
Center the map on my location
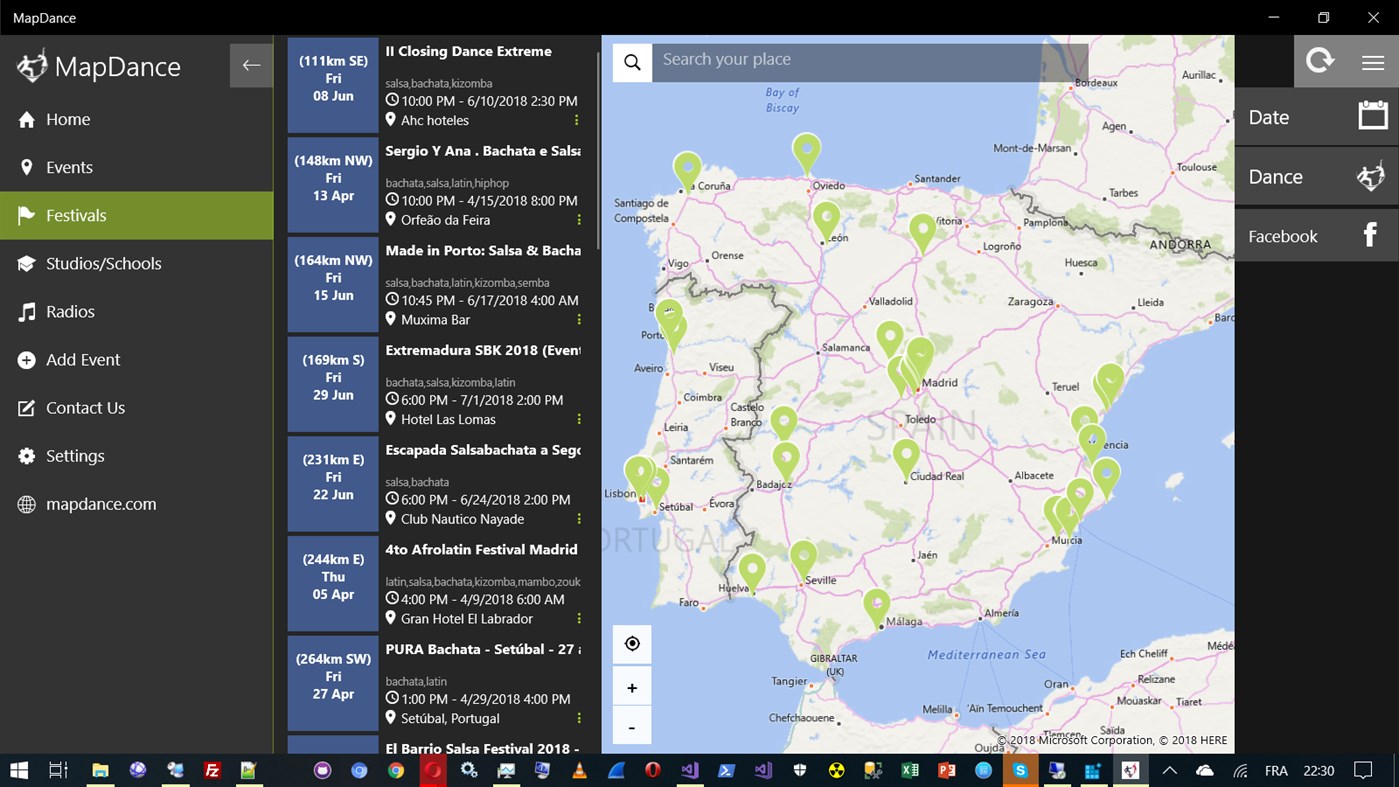632,644
